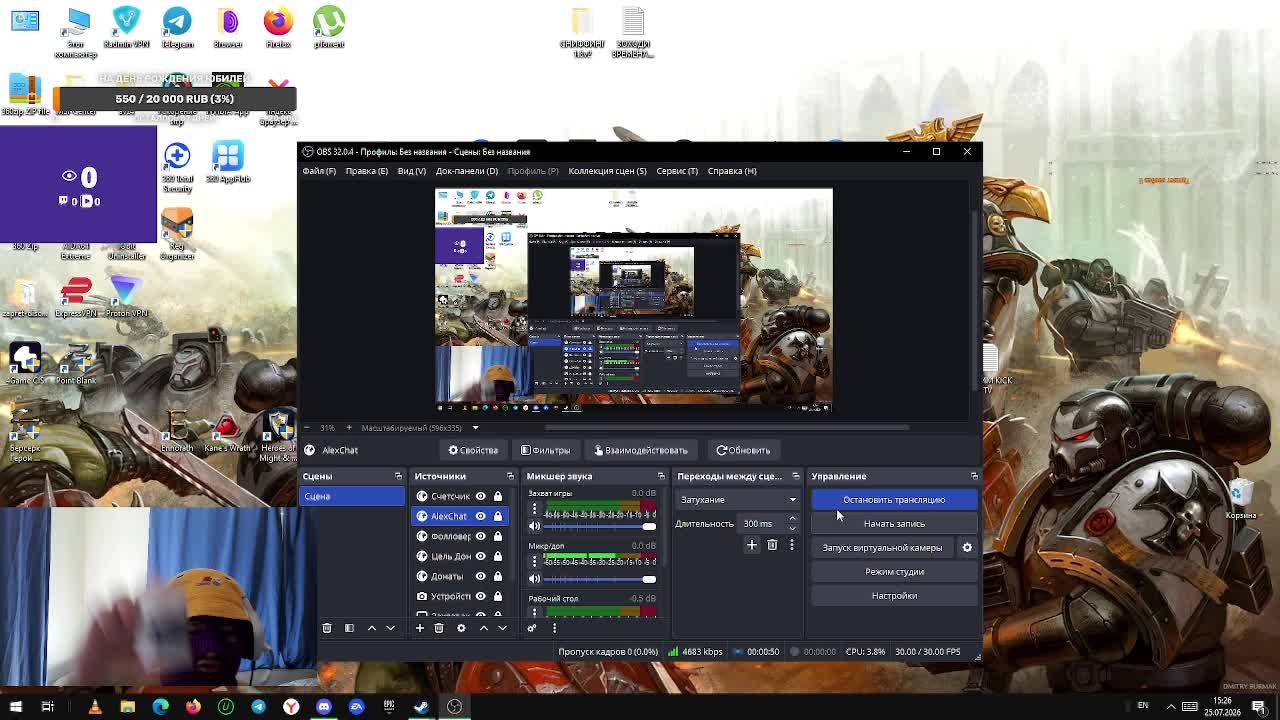Undock the Управление panel

(974, 476)
